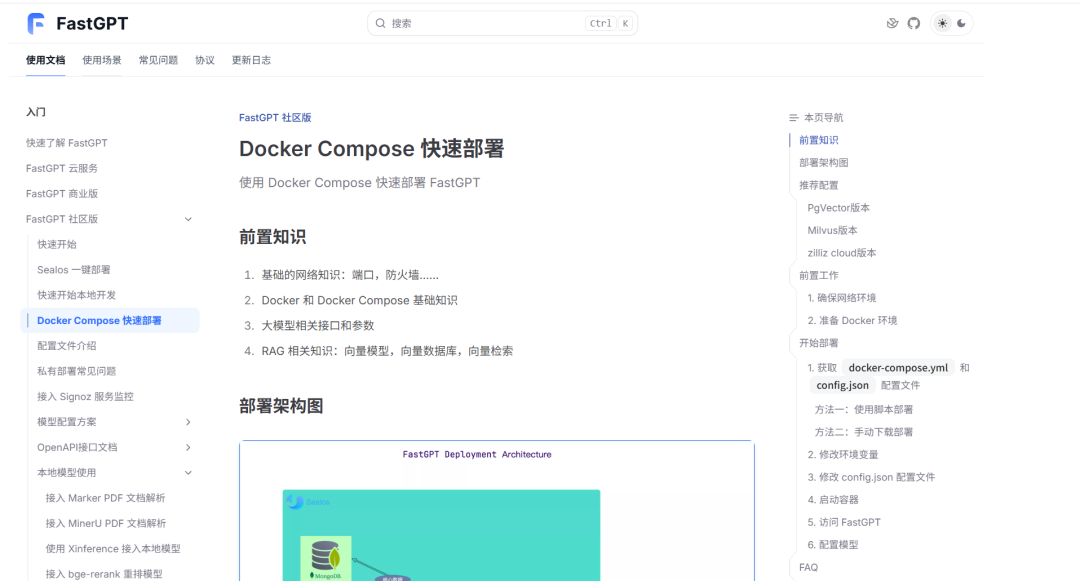This screenshot has width=1080, height=581.
Task: Open FastGPT 商业版 sidebar page
Action: point(62,193)
